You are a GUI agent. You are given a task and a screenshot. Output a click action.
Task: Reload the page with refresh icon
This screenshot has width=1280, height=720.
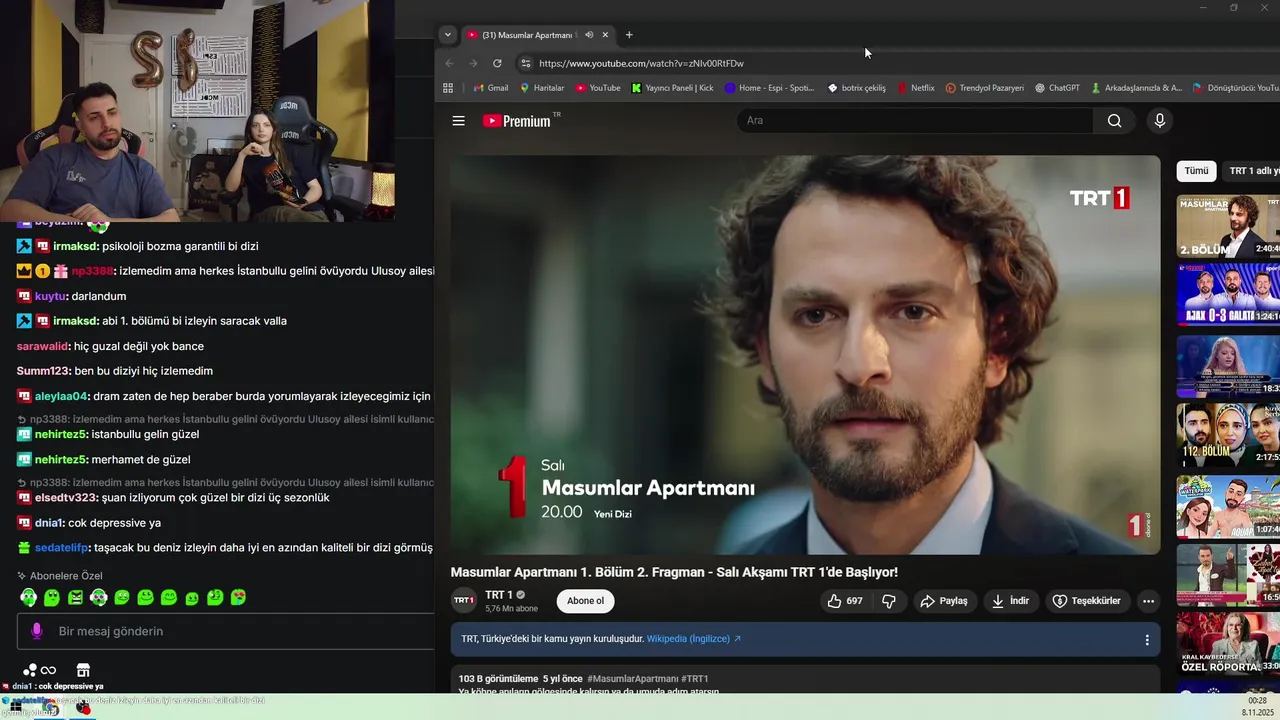pyautogui.click(x=497, y=63)
